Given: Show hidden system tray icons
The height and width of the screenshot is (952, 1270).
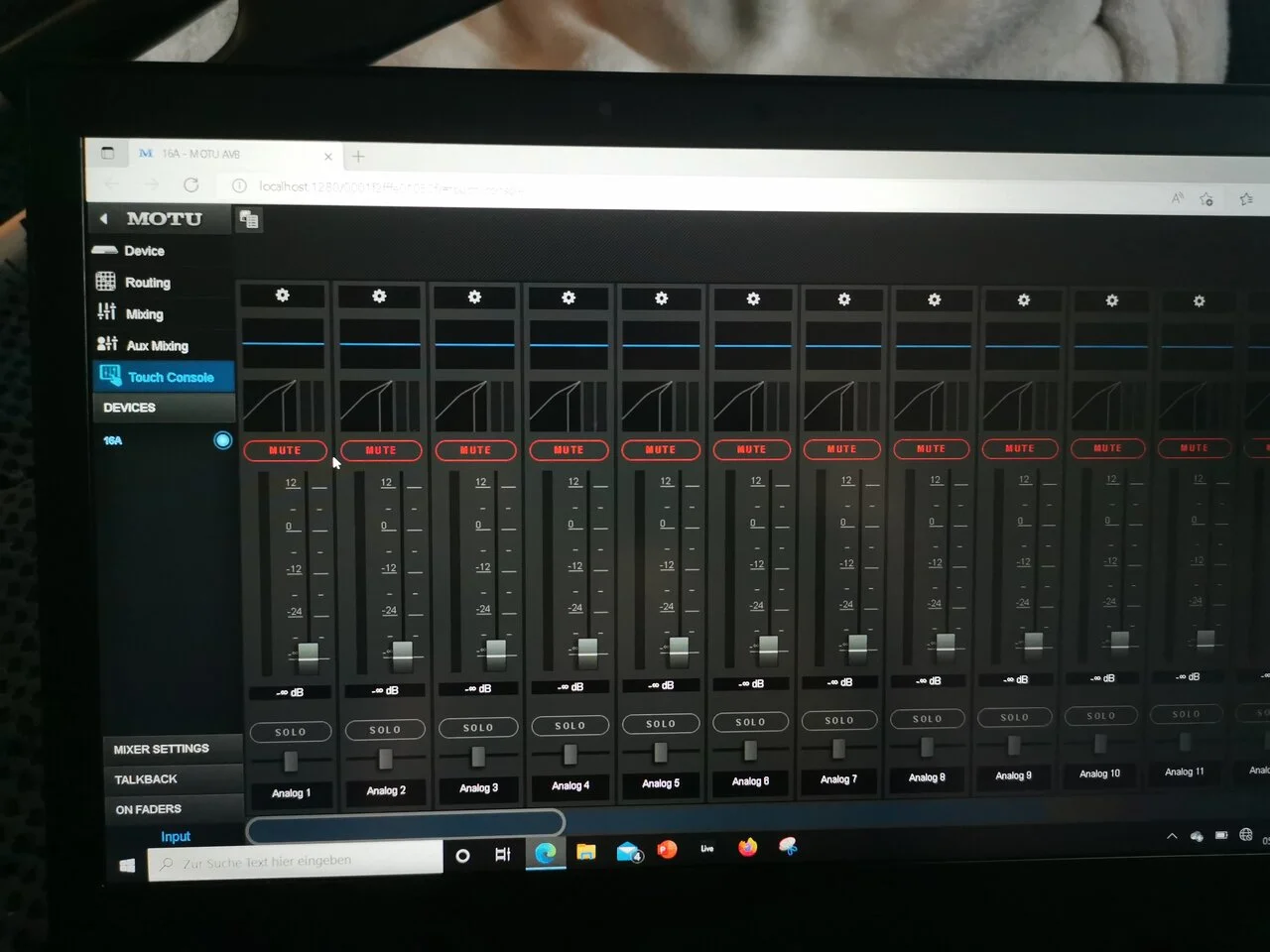Looking at the screenshot, I should pos(1172,836).
